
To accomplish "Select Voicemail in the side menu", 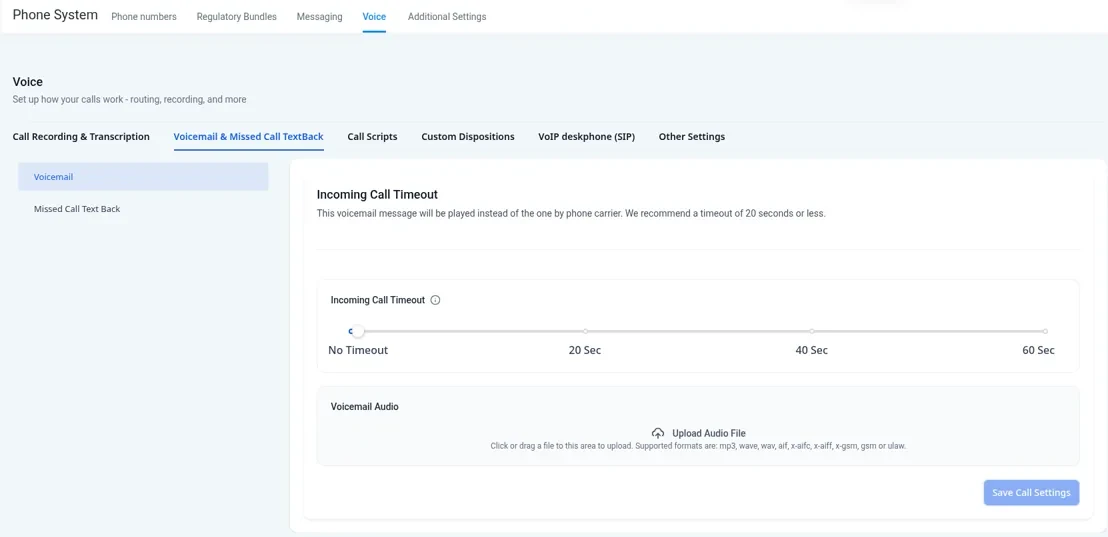I will coord(143,177).
